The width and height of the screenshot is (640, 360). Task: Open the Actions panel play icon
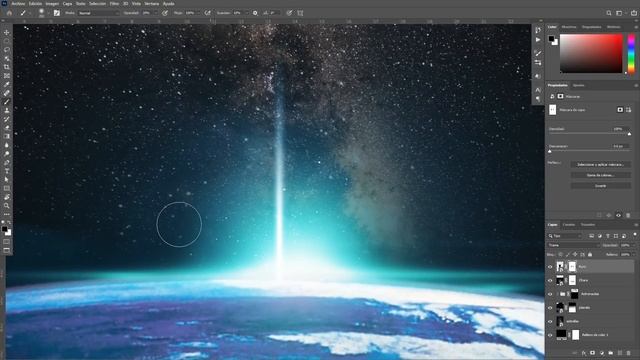pyautogui.click(x=538, y=40)
